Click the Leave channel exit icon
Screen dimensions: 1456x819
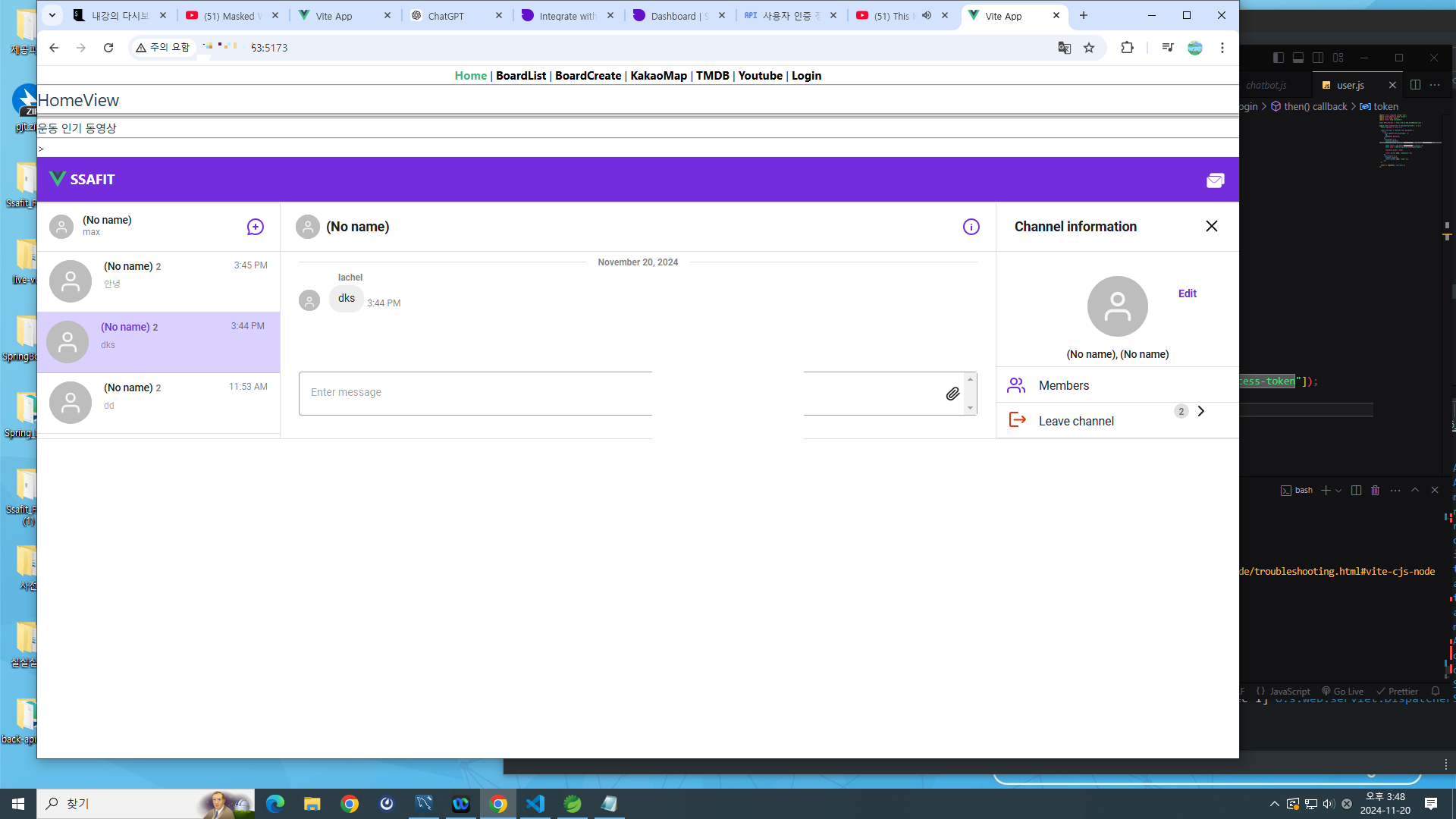click(x=1018, y=420)
